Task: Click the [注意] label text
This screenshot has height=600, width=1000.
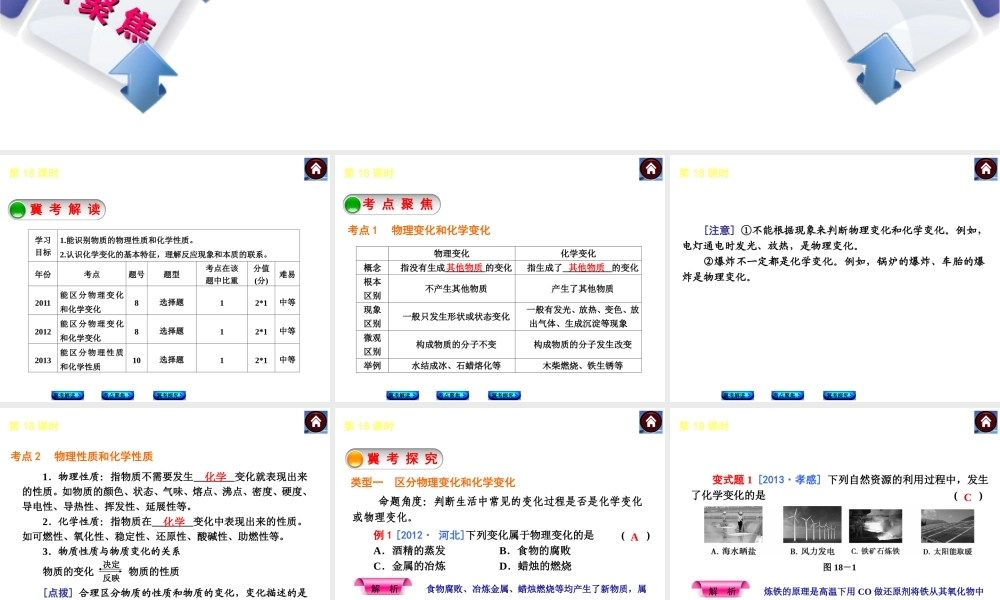Action: coord(719,230)
